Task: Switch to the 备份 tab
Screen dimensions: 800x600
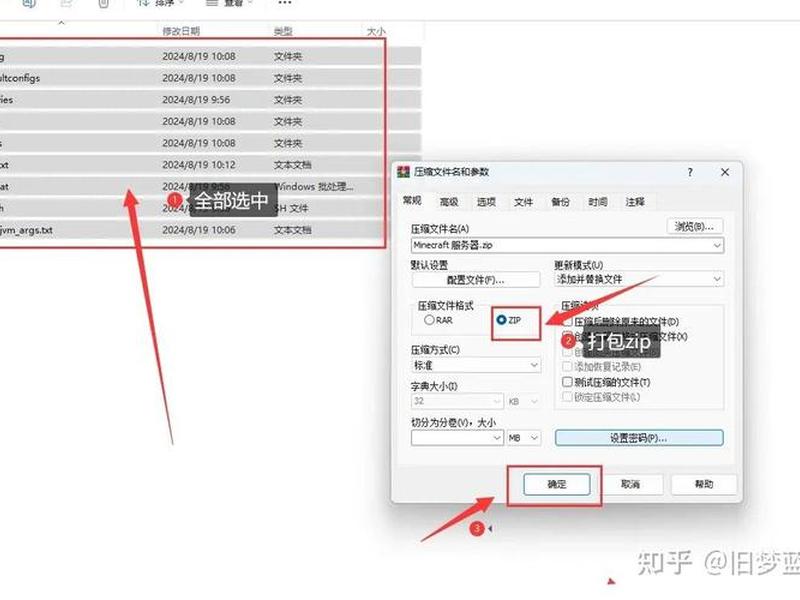Action: point(560,202)
